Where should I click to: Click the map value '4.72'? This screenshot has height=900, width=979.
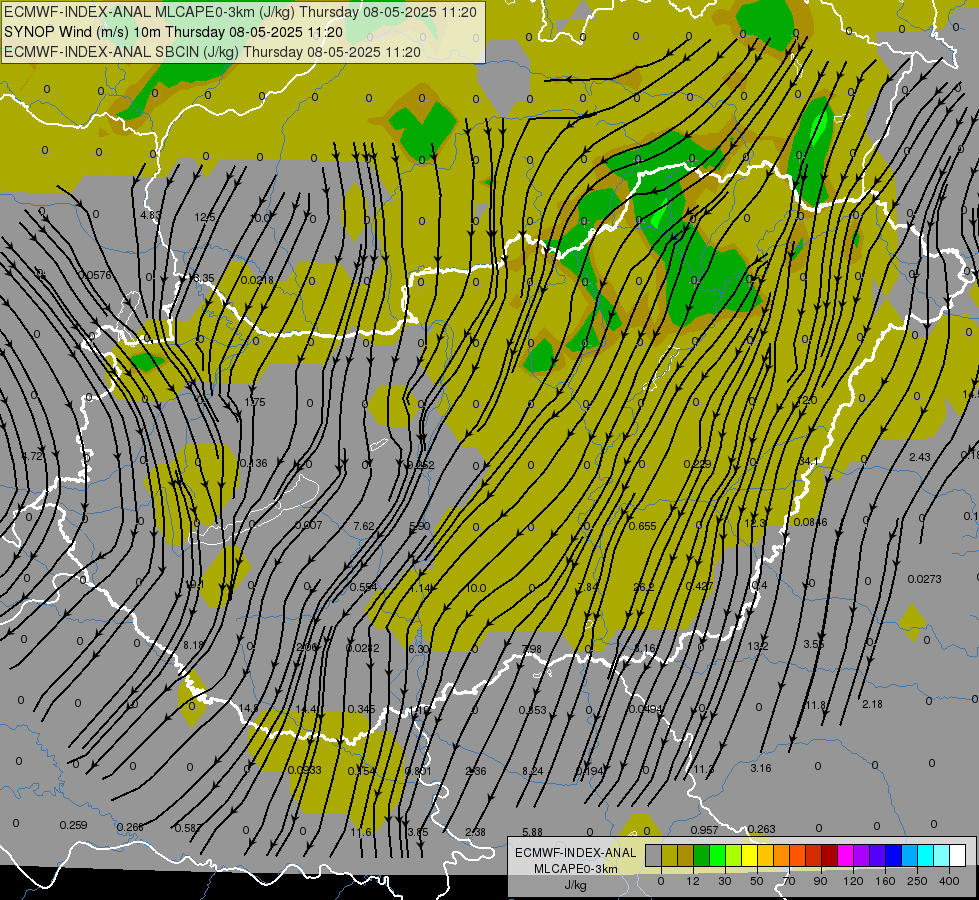pos(32,456)
